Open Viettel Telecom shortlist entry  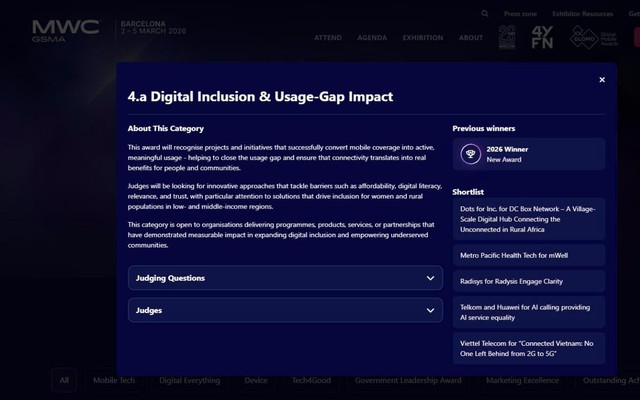point(528,348)
